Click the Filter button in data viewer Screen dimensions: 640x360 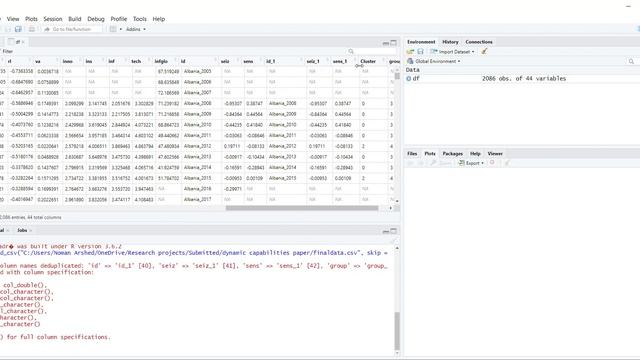pyautogui.click(x=7, y=51)
